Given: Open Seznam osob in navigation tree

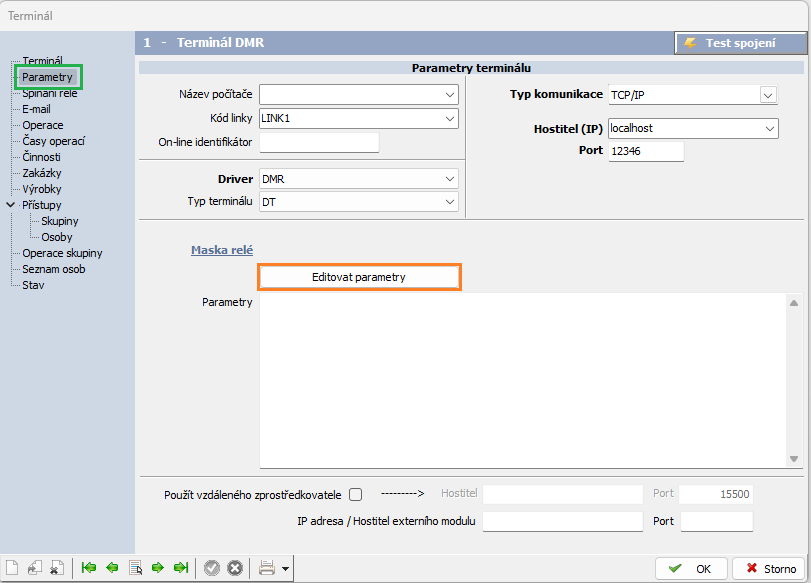Looking at the screenshot, I should pos(53,269).
